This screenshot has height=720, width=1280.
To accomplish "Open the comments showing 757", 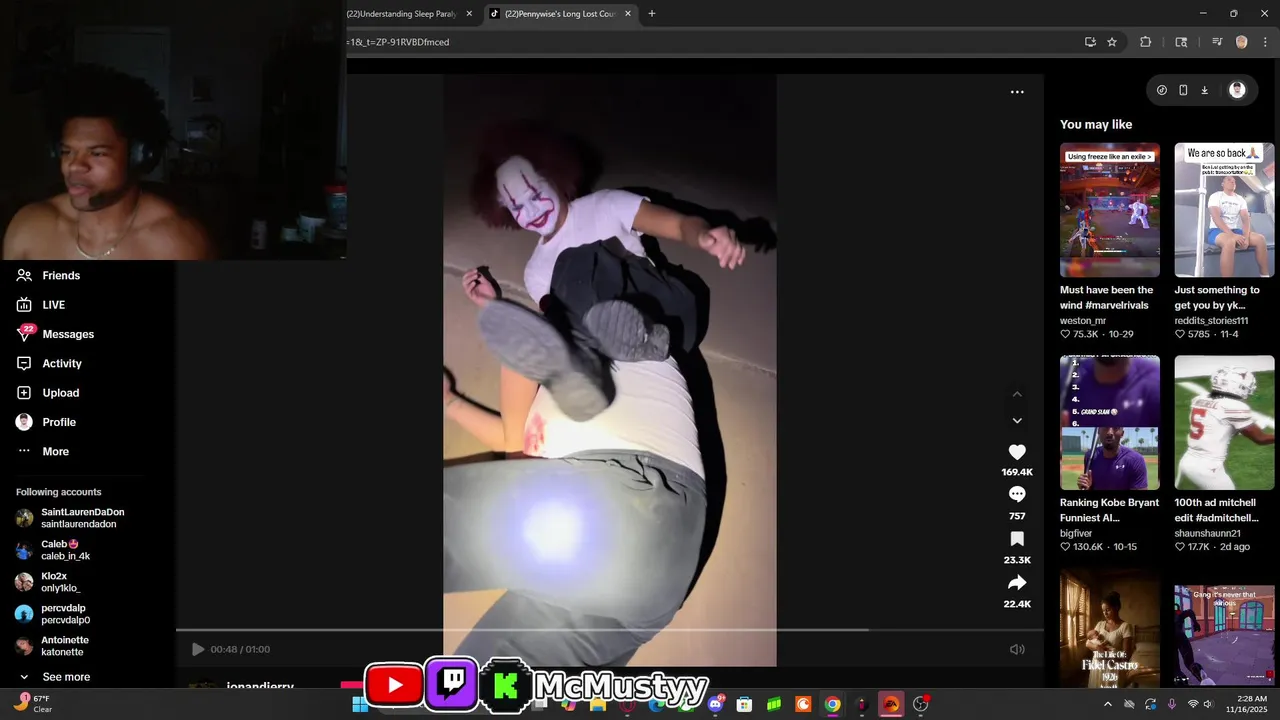I will [1017, 494].
